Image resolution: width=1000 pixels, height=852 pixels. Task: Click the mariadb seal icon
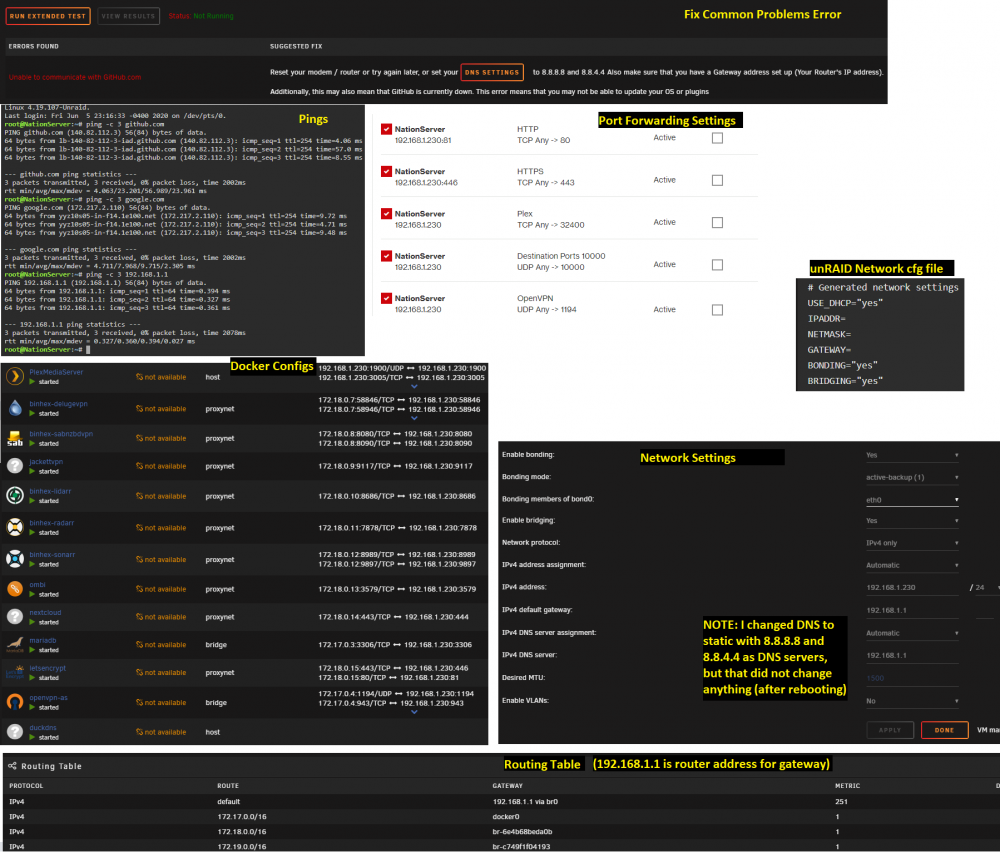coord(15,645)
